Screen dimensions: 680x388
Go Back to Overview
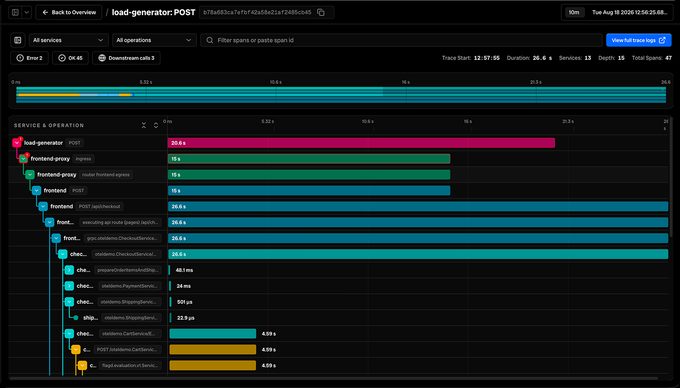pyautogui.click(x=69, y=13)
